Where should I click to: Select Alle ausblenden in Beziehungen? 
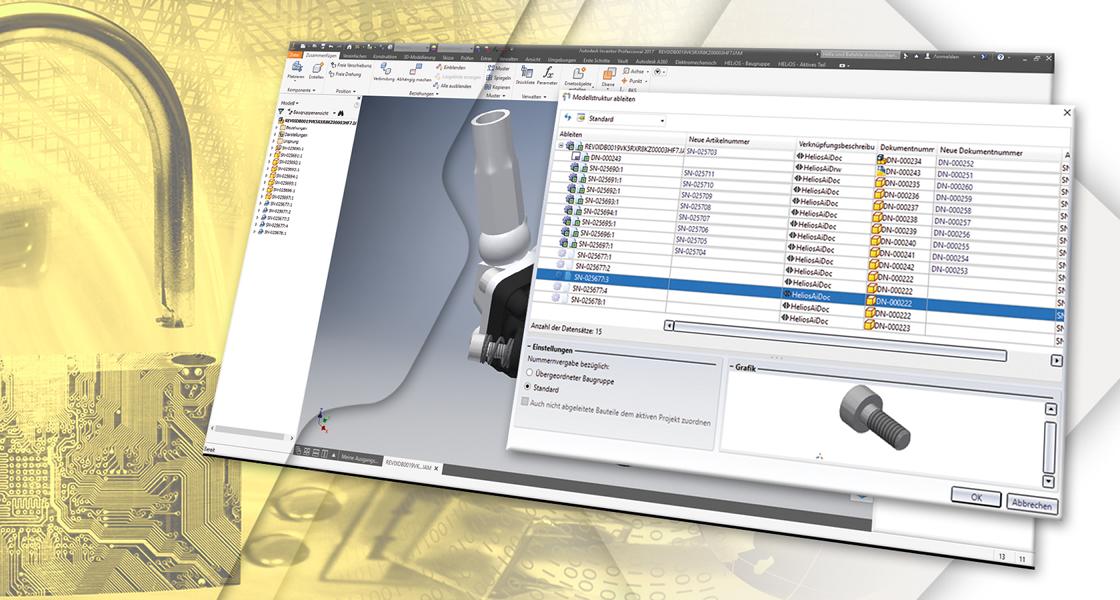click(x=452, y=86)
